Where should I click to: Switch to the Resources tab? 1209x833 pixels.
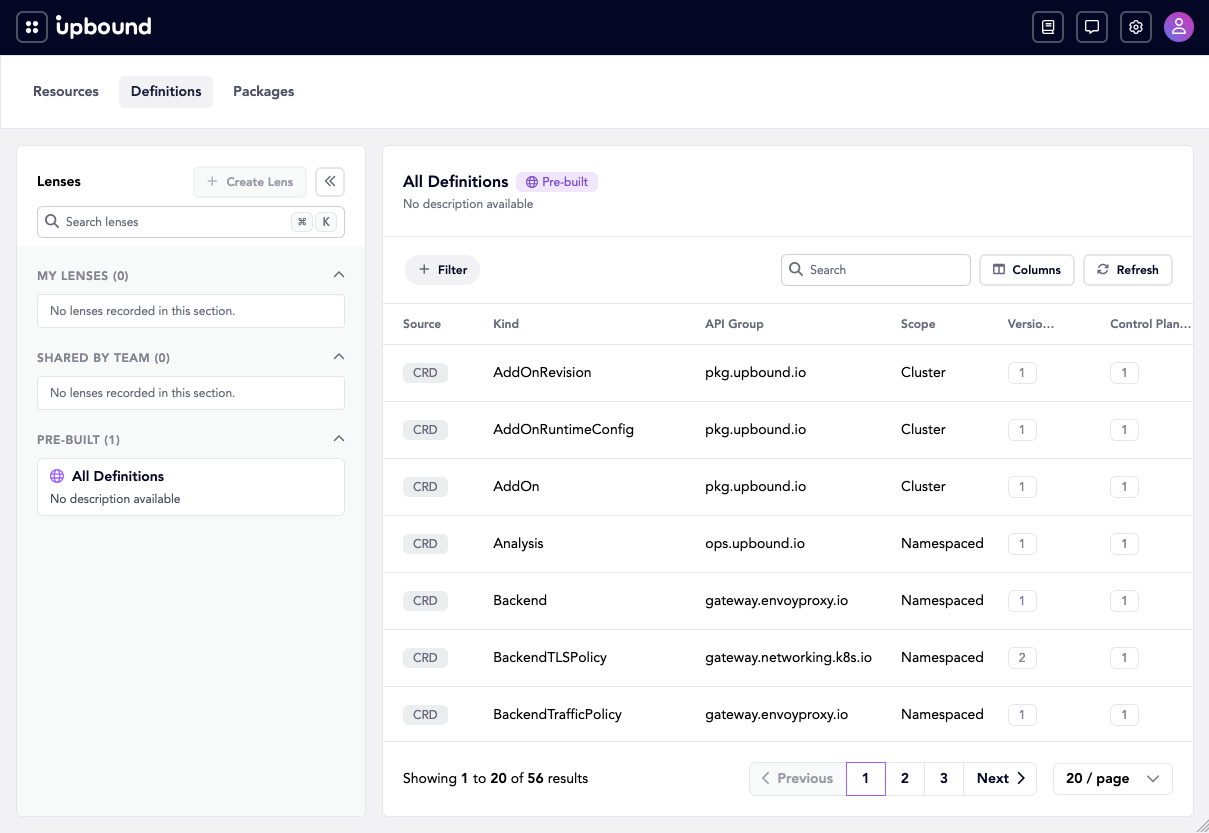(66, 91)
